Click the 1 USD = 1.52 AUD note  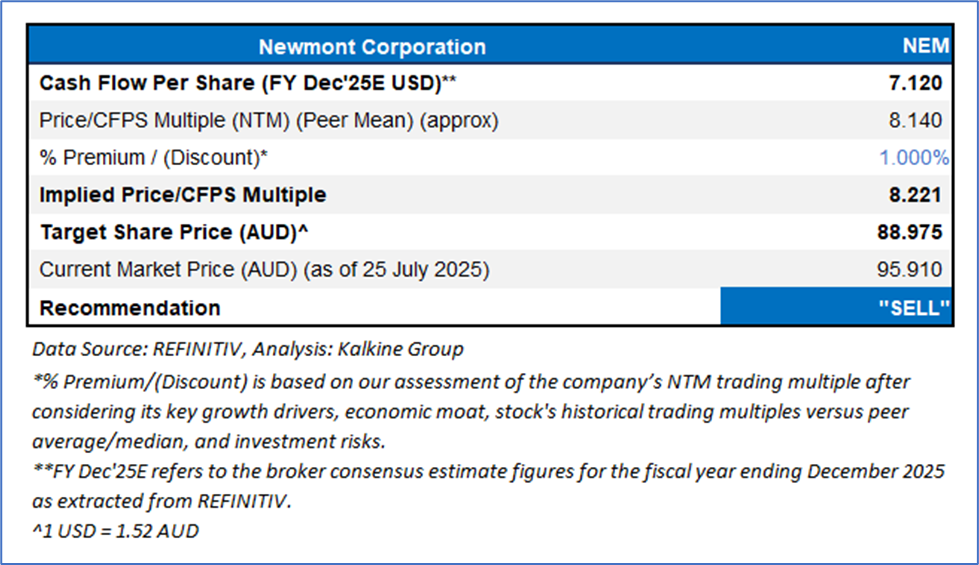click(x=115, y=531)
